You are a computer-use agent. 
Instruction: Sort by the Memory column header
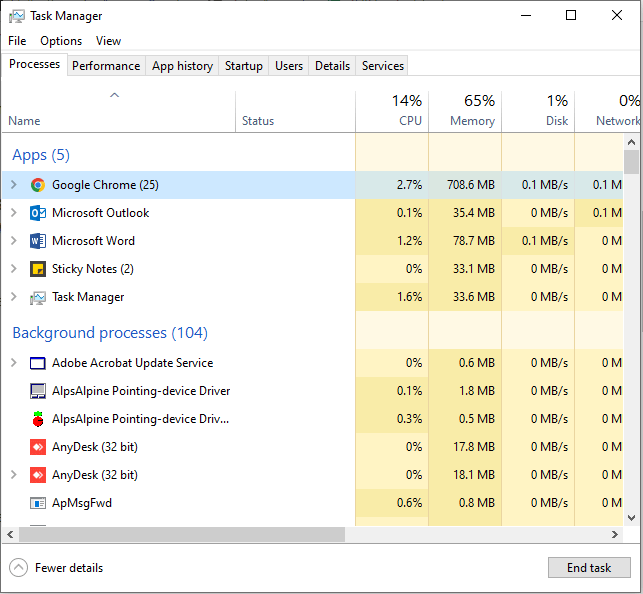pos(465,112)
